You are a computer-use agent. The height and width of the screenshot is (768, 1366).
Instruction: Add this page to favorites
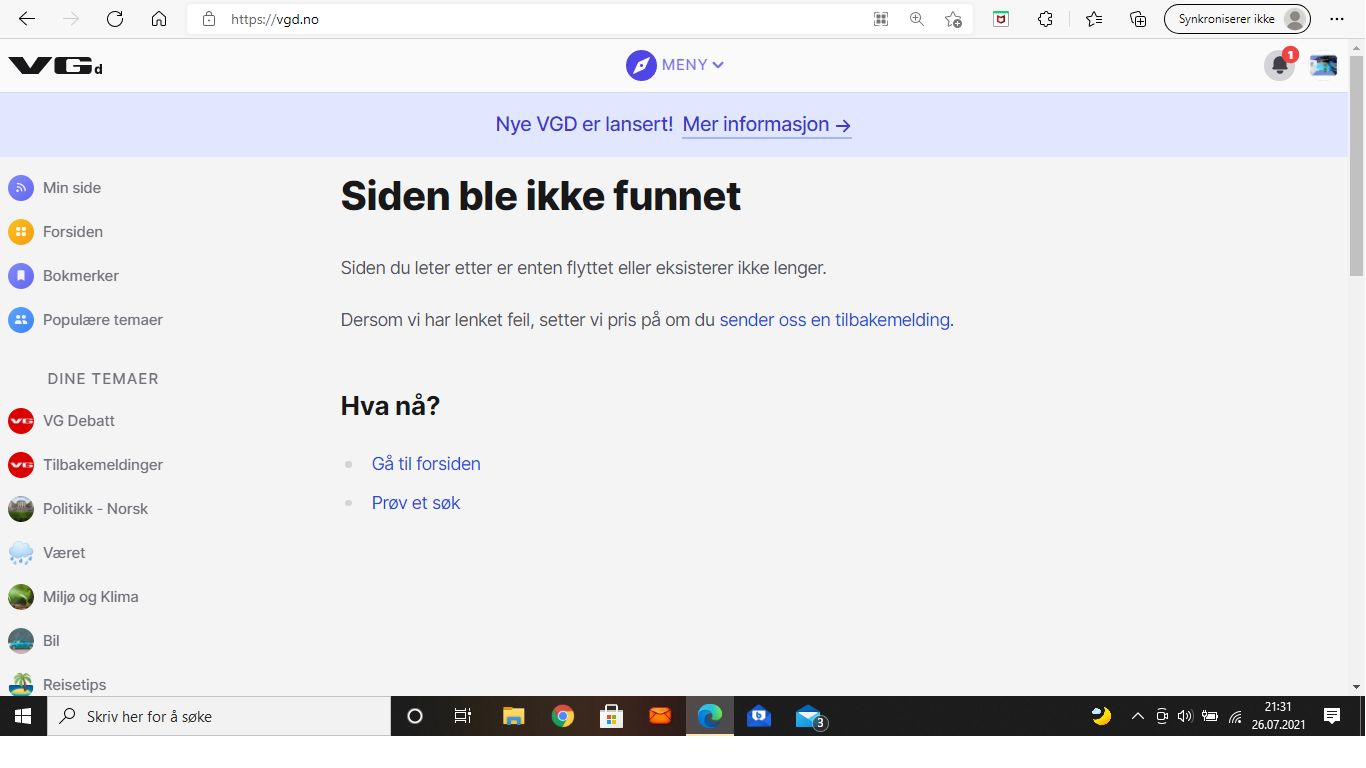(953, 19)
